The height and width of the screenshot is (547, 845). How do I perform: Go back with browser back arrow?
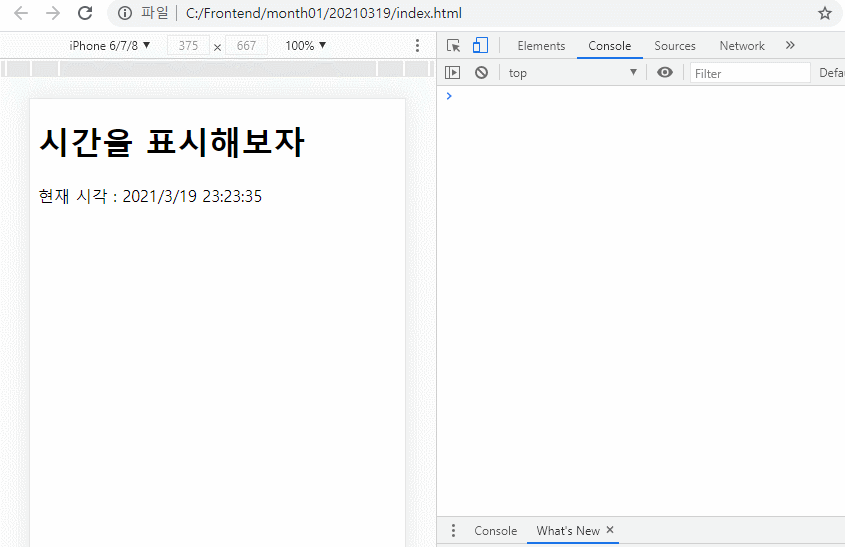20,13
